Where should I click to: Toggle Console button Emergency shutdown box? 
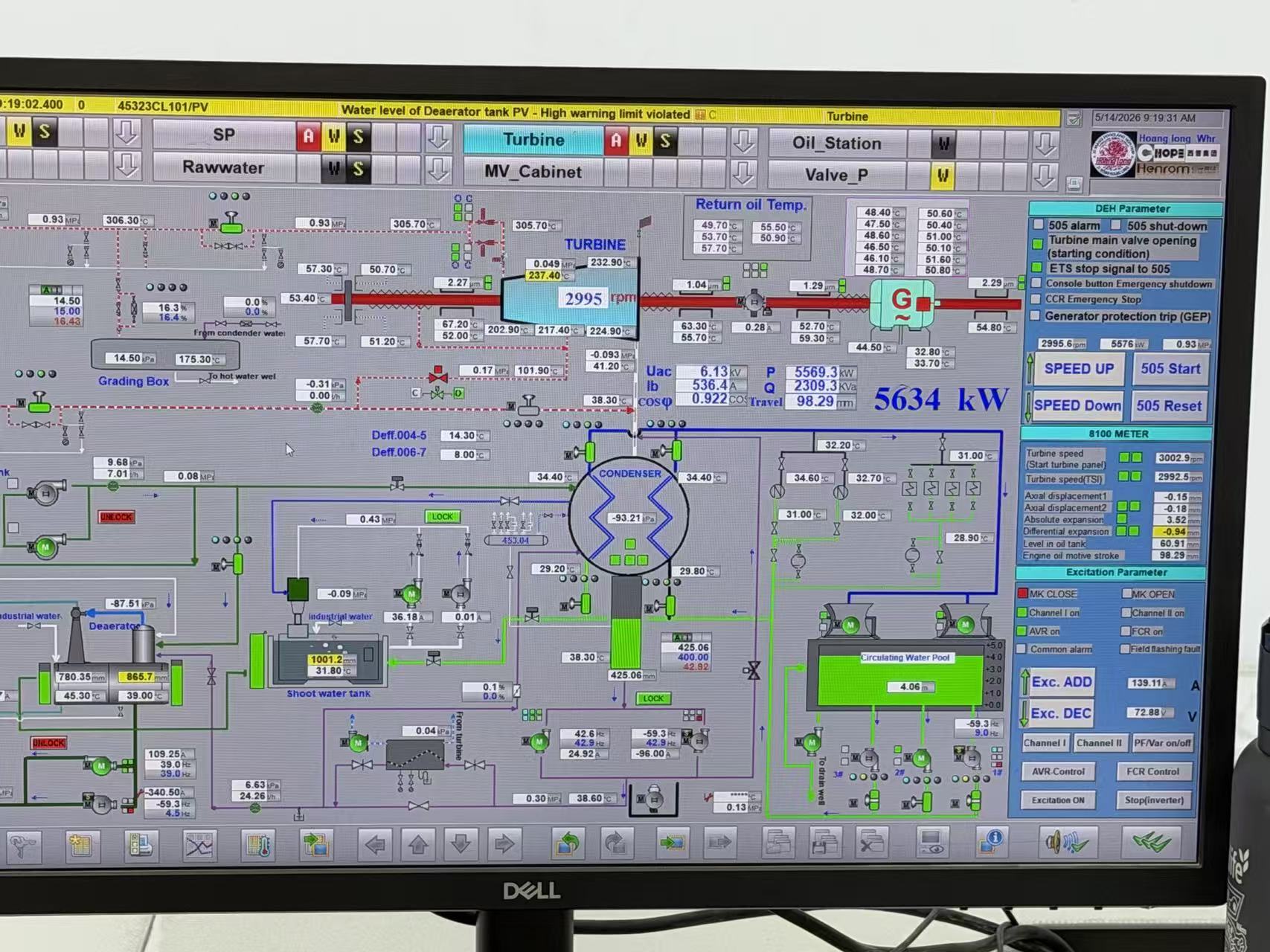1036,283
